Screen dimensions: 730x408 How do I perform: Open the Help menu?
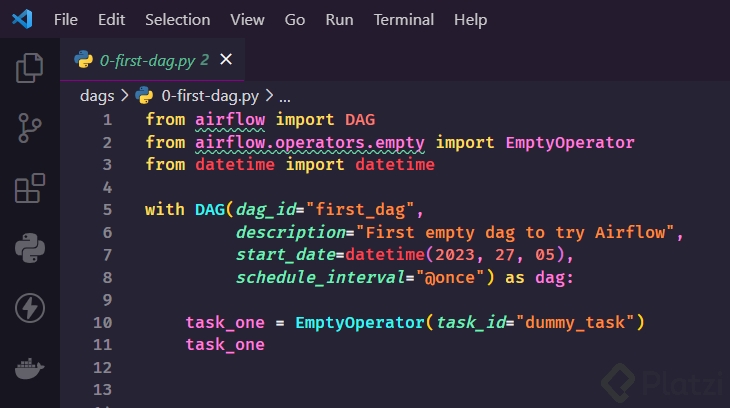pos(471,20)
